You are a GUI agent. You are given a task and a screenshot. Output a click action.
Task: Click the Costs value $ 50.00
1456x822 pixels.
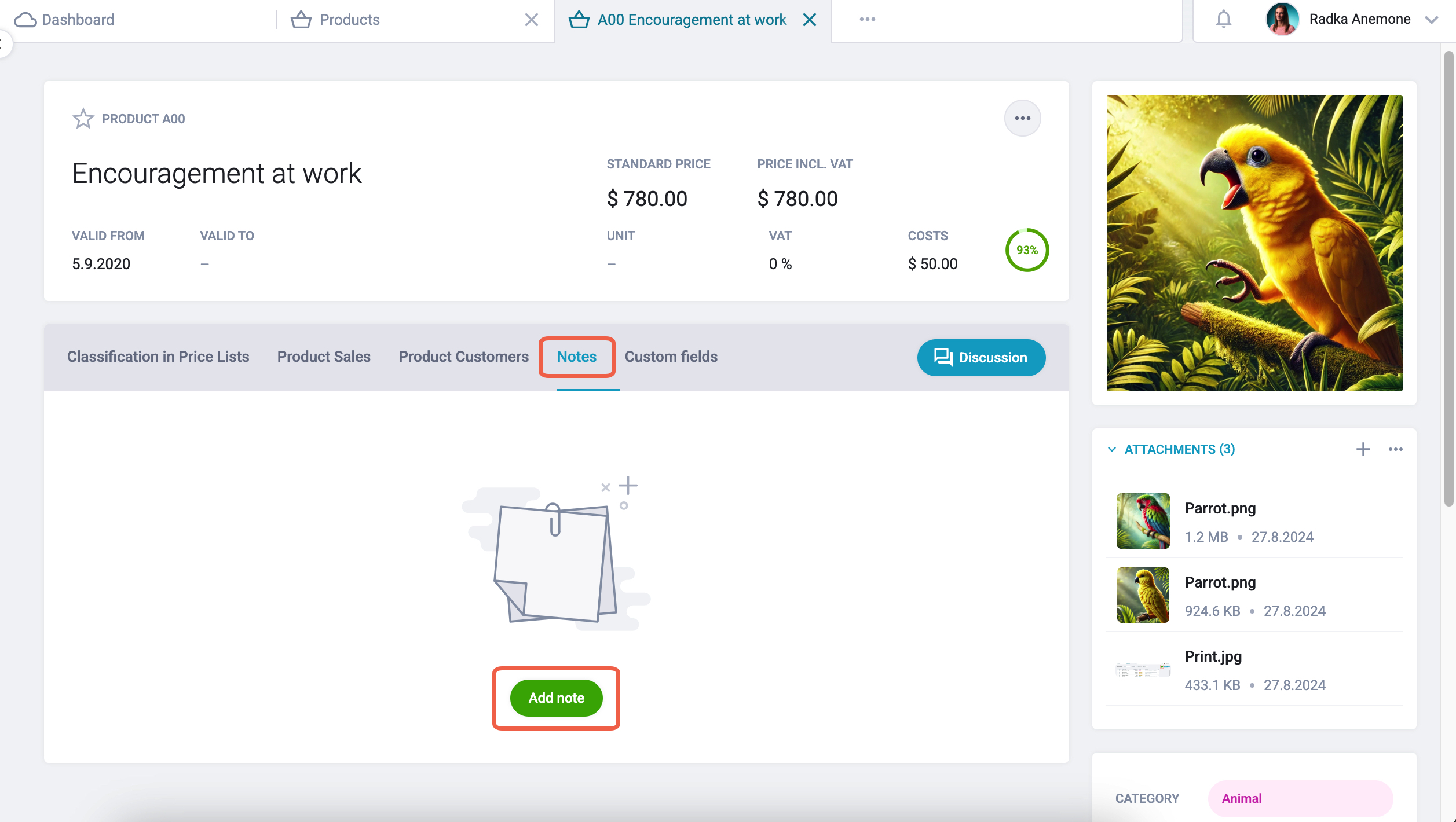click(x=932, y=264)
